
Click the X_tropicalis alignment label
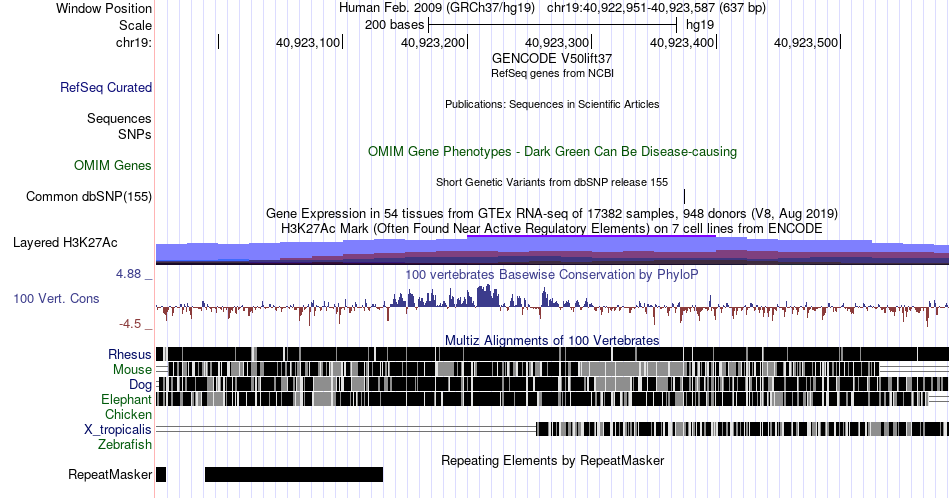118,430
